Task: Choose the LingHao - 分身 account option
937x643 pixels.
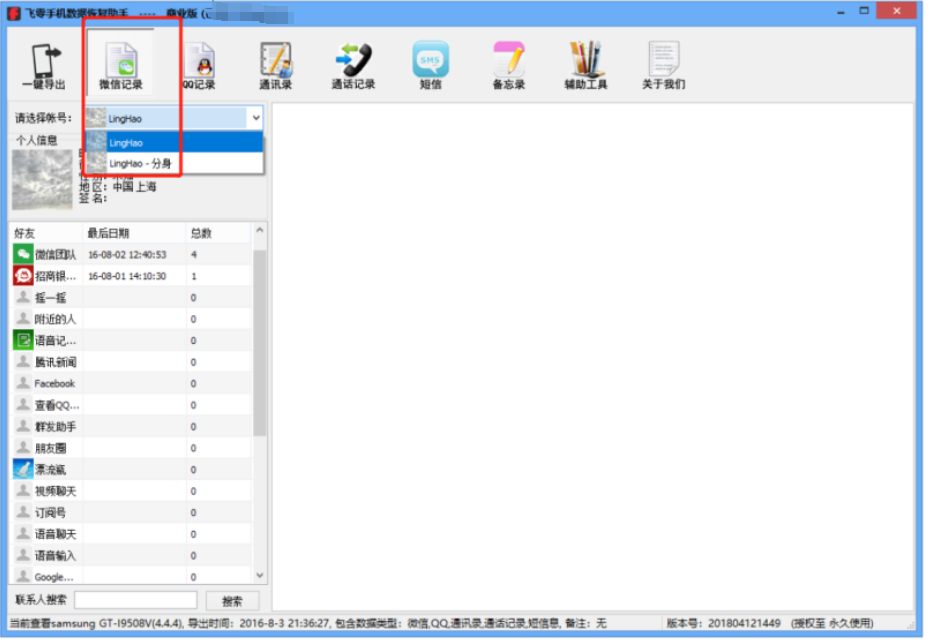Action: pos(174,163)
